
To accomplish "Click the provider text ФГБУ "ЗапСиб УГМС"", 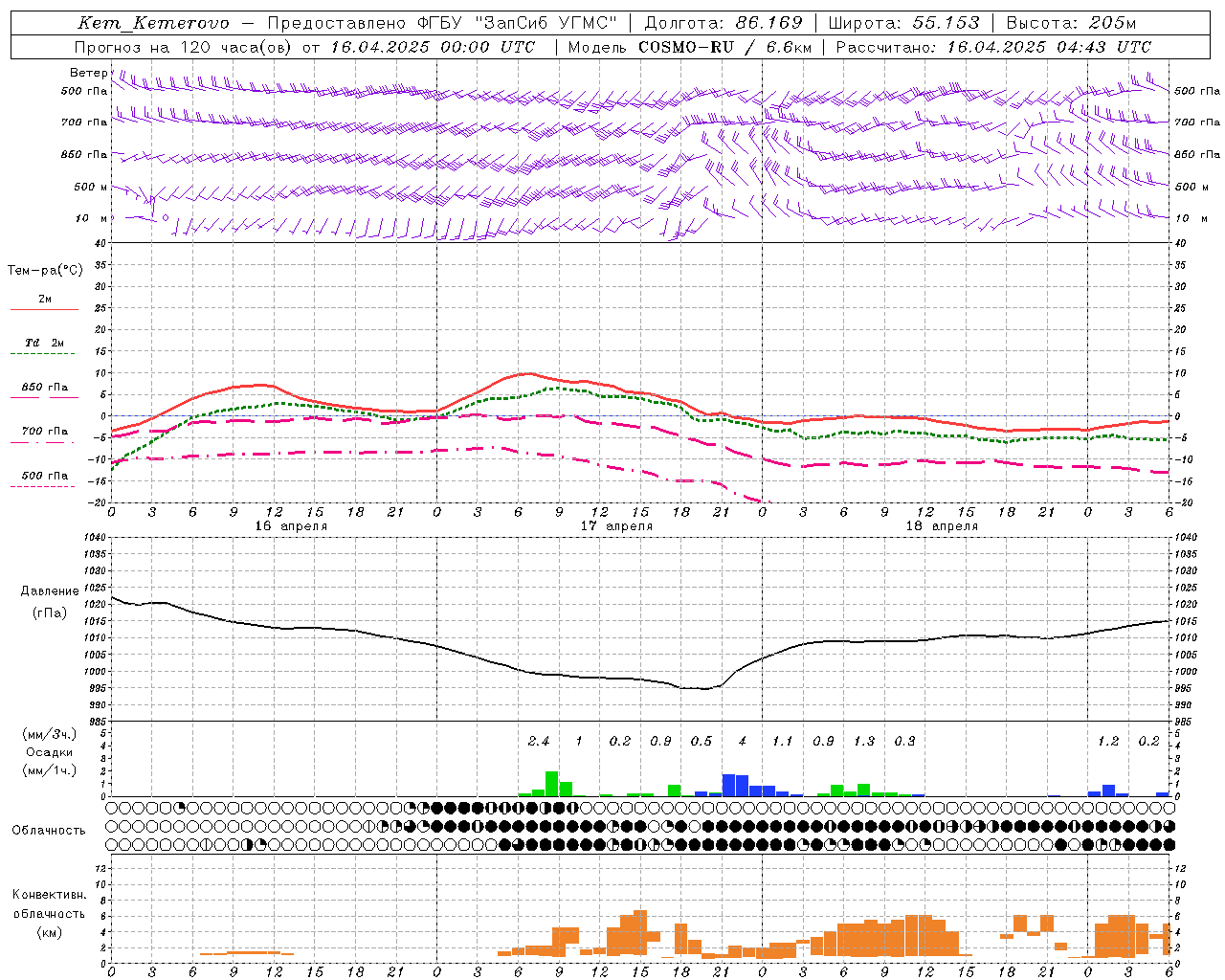I will coord(517,23).
